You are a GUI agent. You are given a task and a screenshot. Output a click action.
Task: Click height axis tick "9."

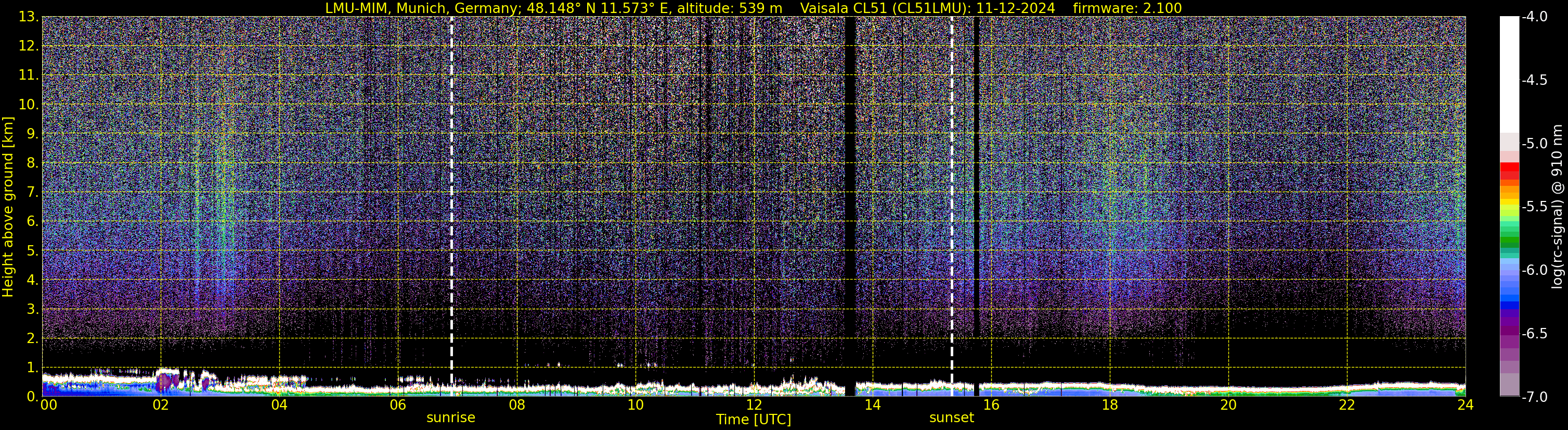(33, 134)
